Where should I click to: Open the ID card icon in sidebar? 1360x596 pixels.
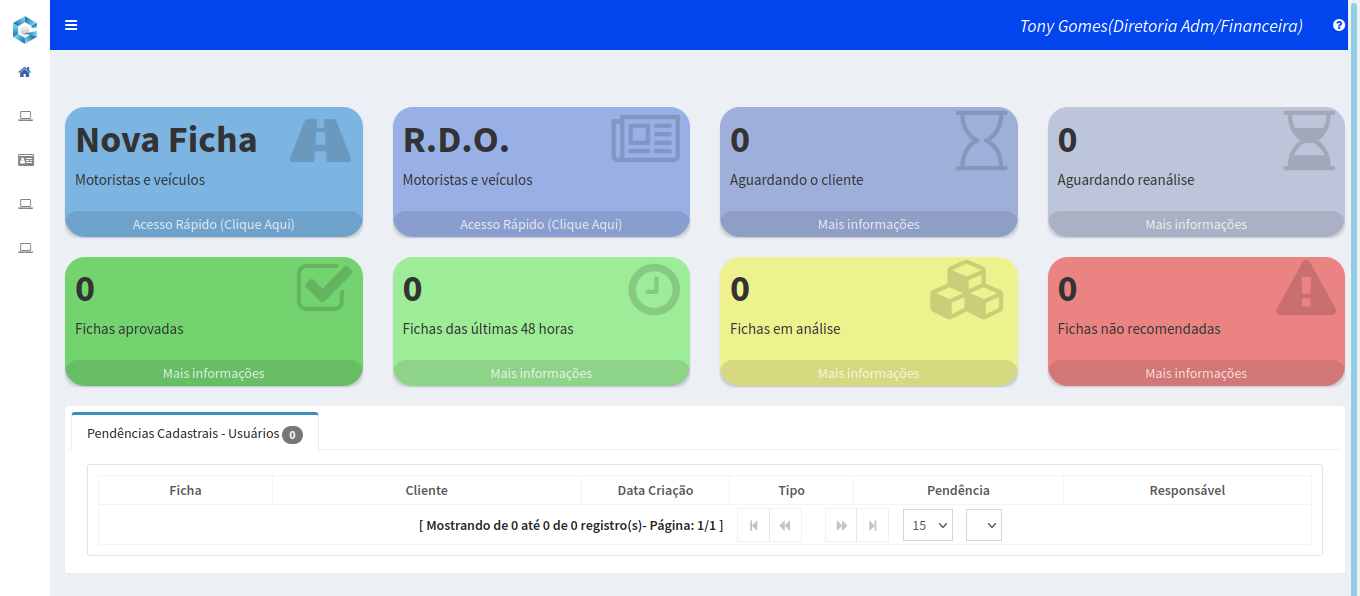(25, 160)
